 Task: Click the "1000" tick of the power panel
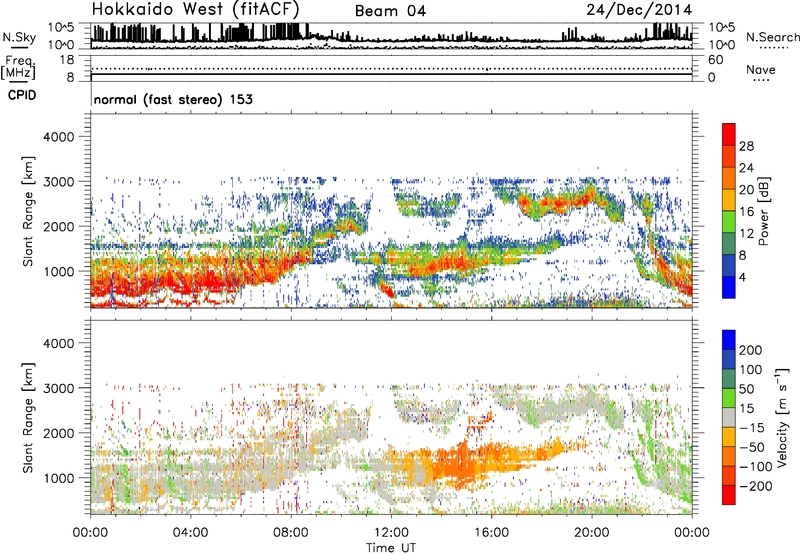click(59, 271)
